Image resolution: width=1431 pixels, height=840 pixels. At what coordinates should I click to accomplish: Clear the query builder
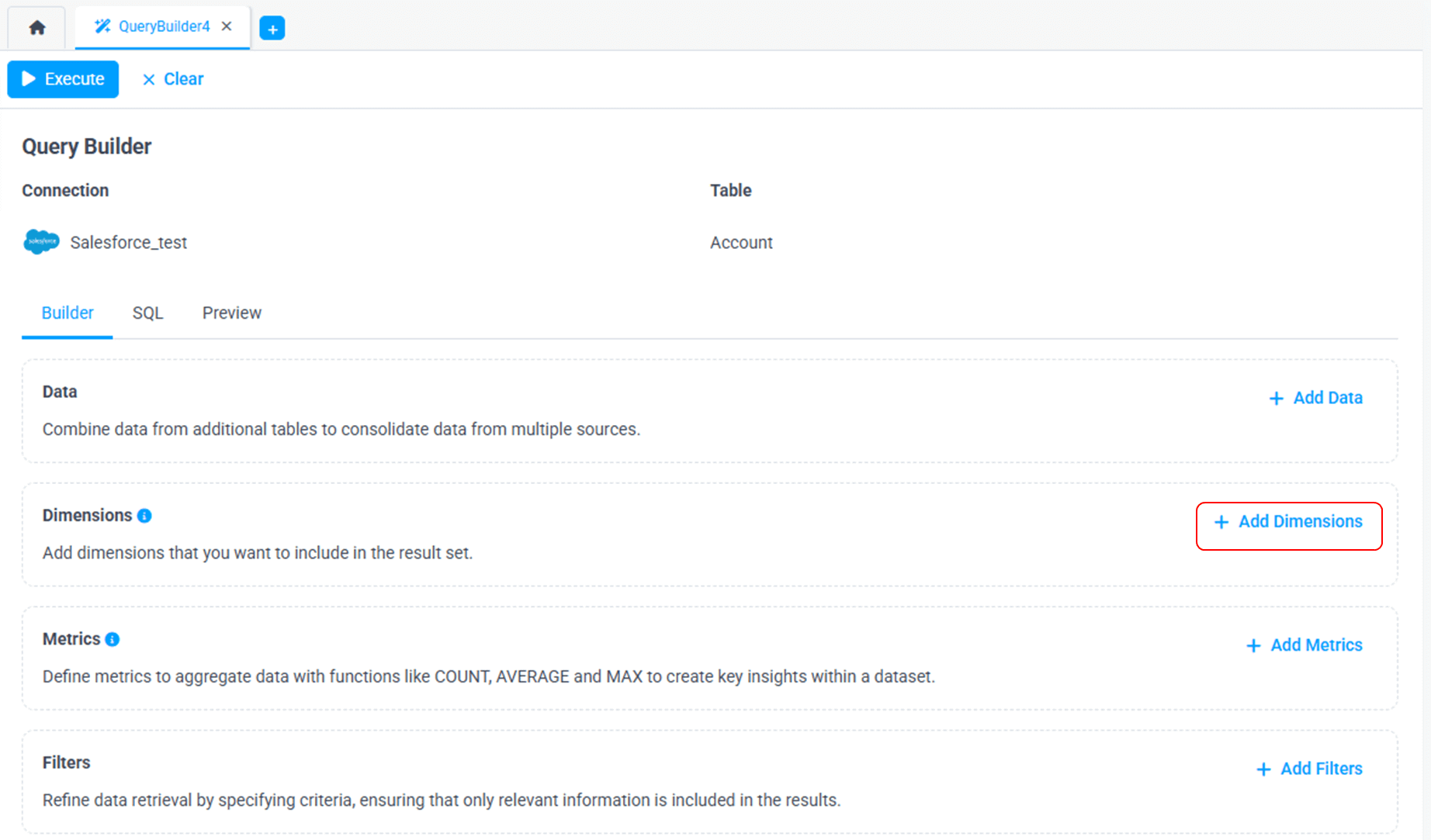(x=173, y=79)
